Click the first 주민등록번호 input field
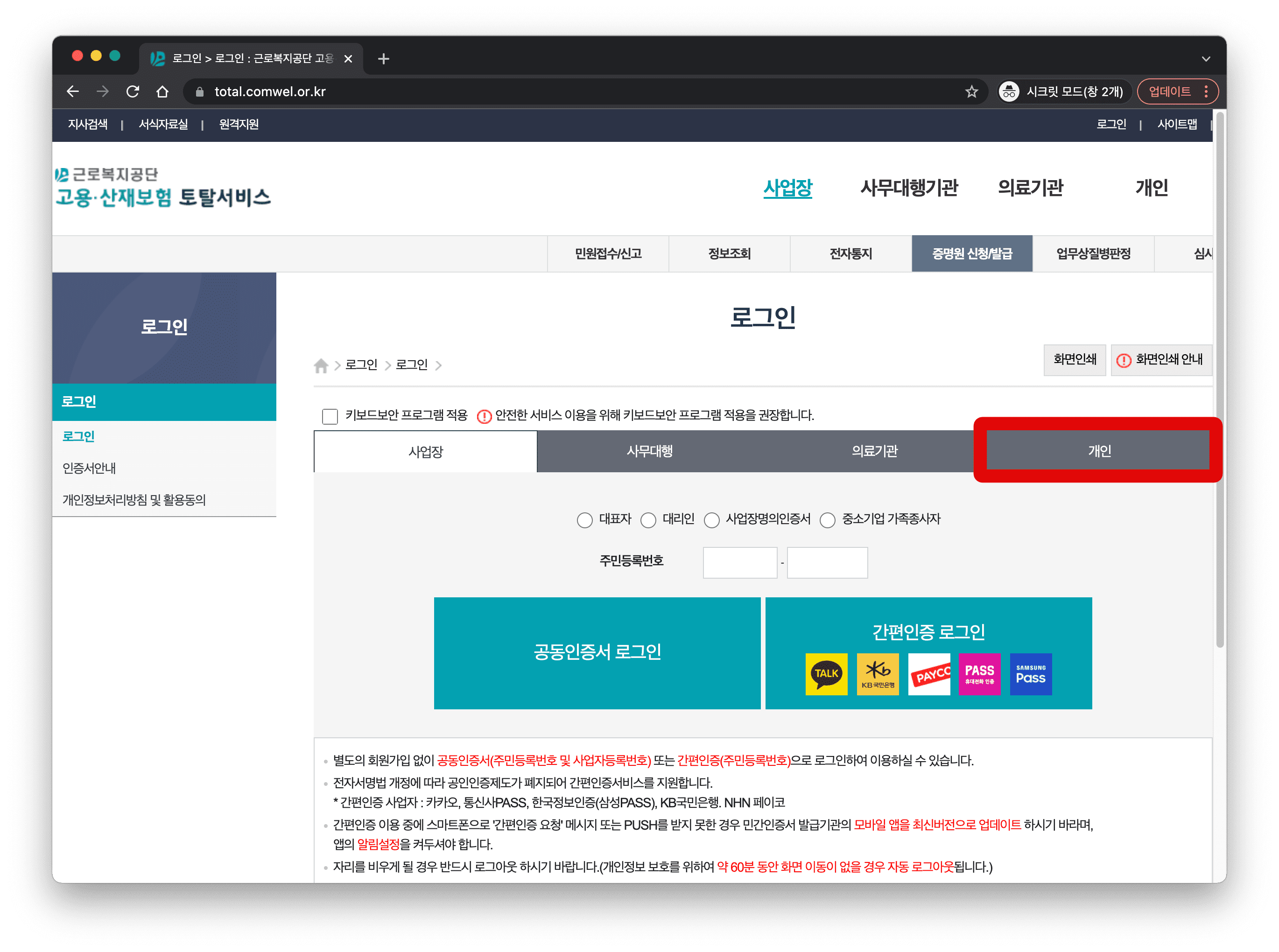 coord(739,562)
